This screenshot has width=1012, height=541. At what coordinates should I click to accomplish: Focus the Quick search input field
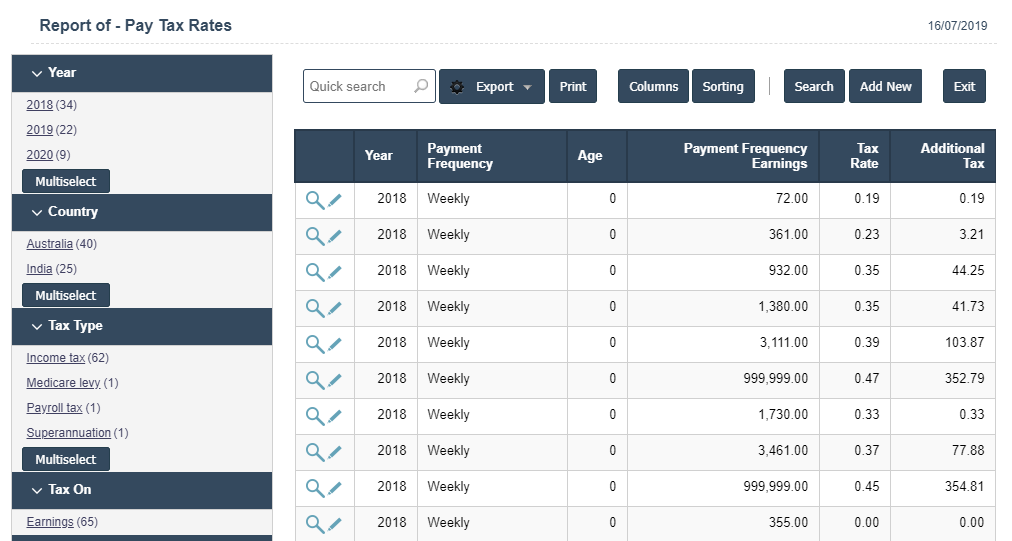pyautogui.click(x=358, y=86)
